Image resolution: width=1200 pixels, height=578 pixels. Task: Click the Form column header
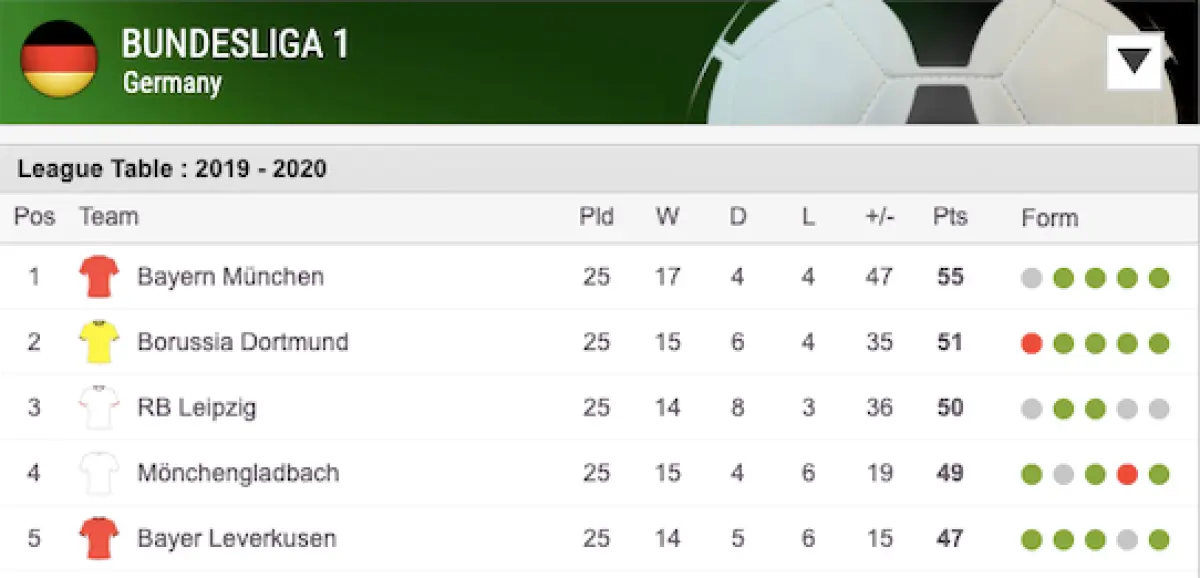click(x=1050, y=217)
